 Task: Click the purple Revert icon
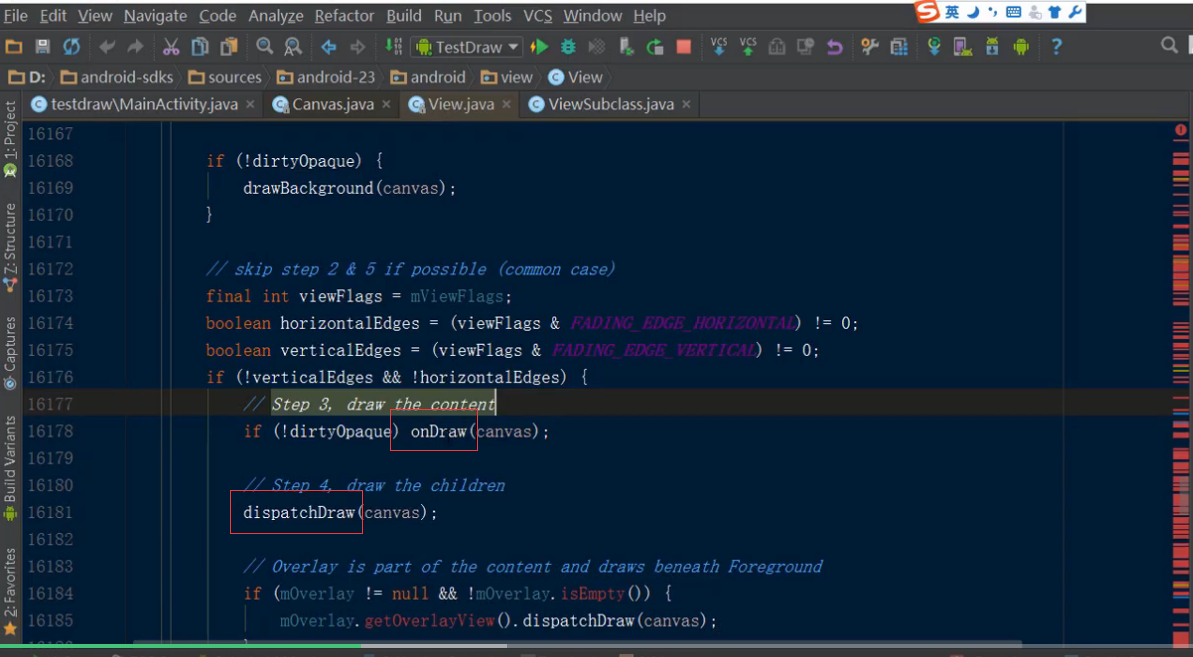(x=835, y=47)
